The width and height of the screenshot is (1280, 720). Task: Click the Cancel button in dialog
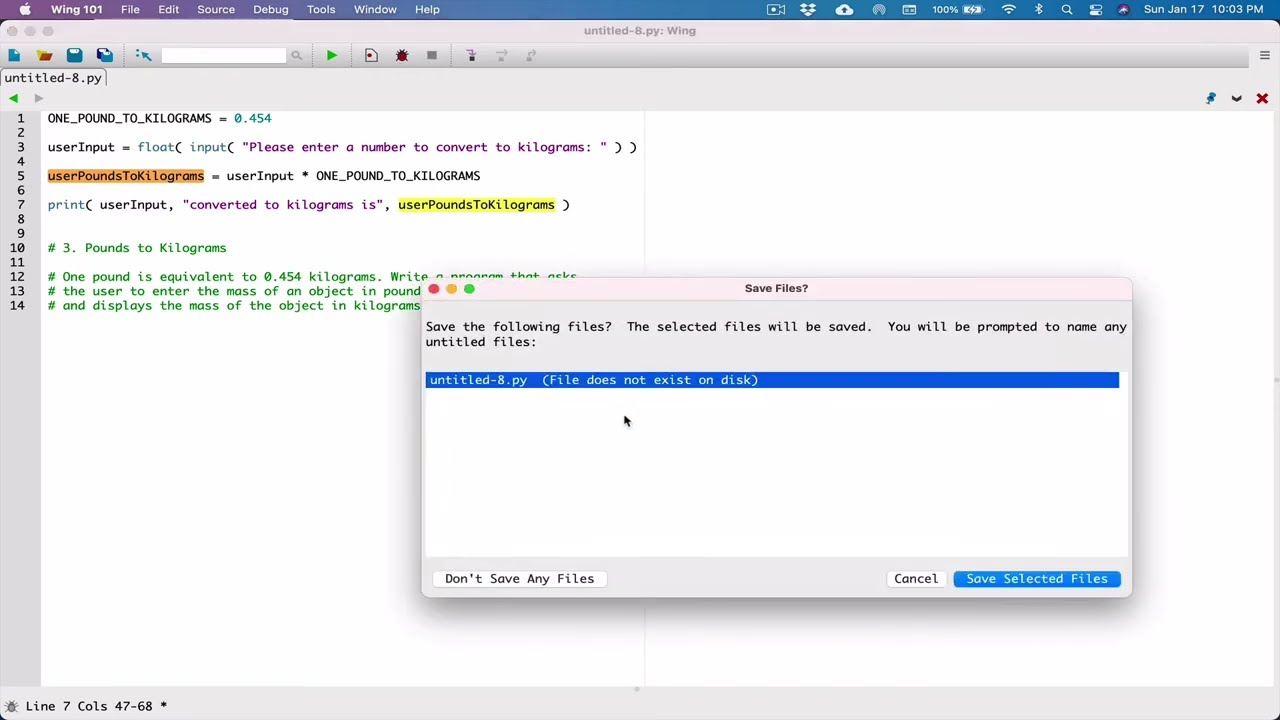coord(916,579)
